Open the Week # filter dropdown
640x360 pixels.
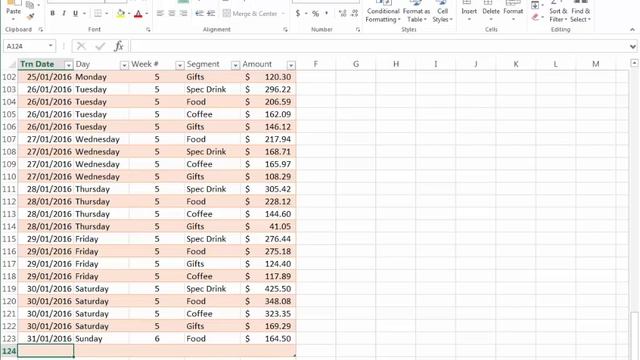180,65
